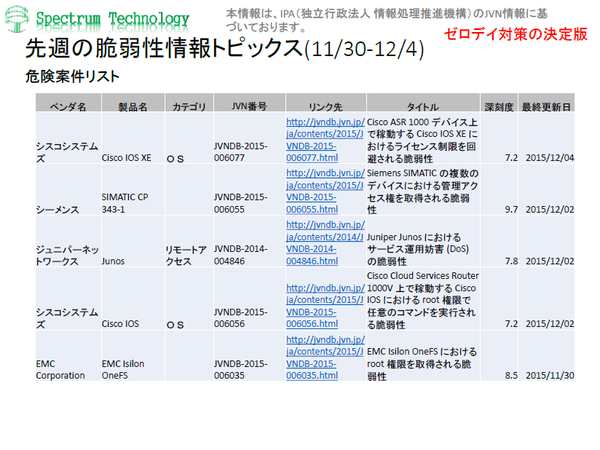Click severity value 7.8
Image resolution: width=600 pixels, height=450 pixels.
point(511,261)
